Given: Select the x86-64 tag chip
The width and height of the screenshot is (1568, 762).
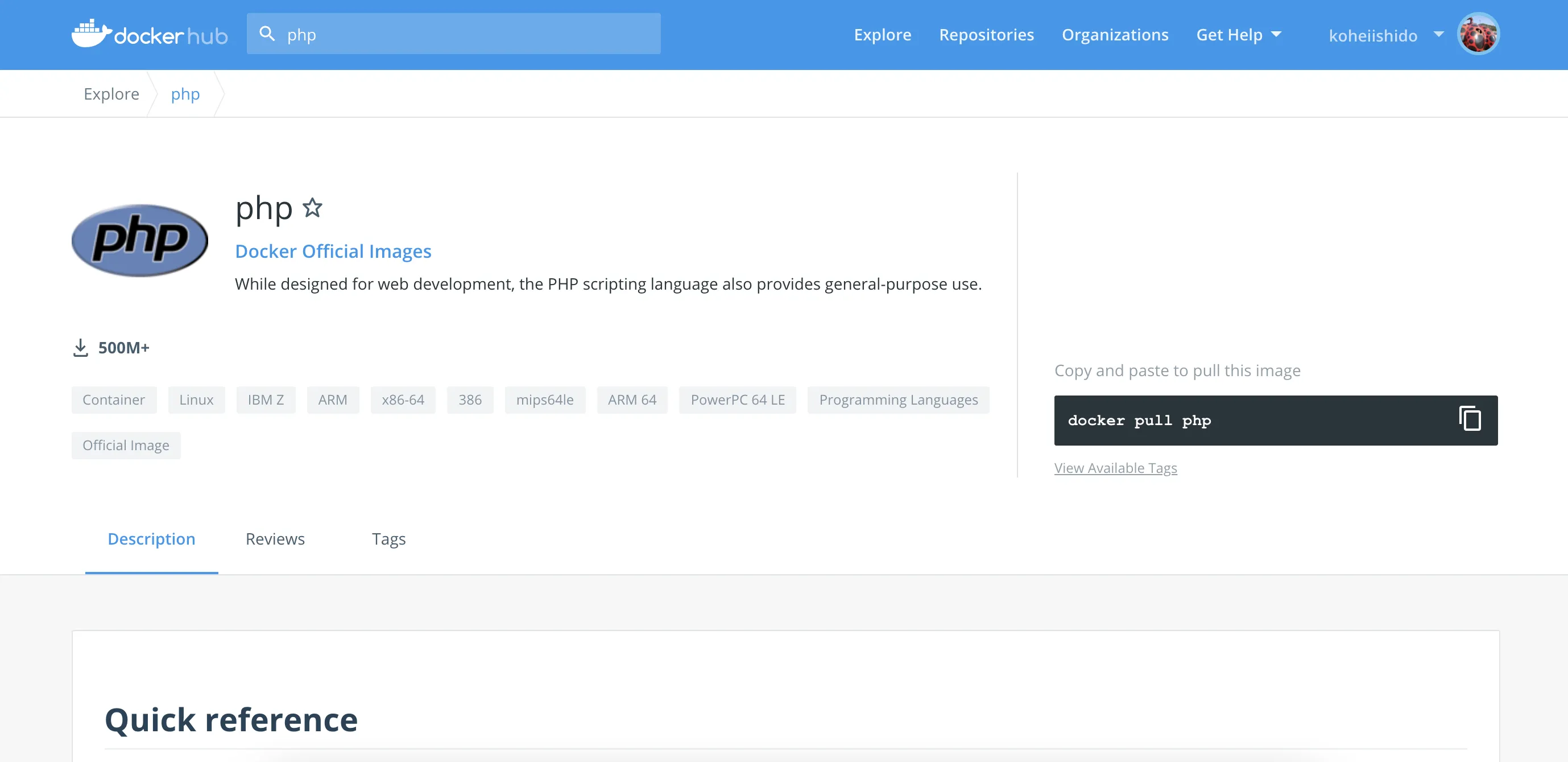Looking at the screenshot, I should (x=403, y=399).
